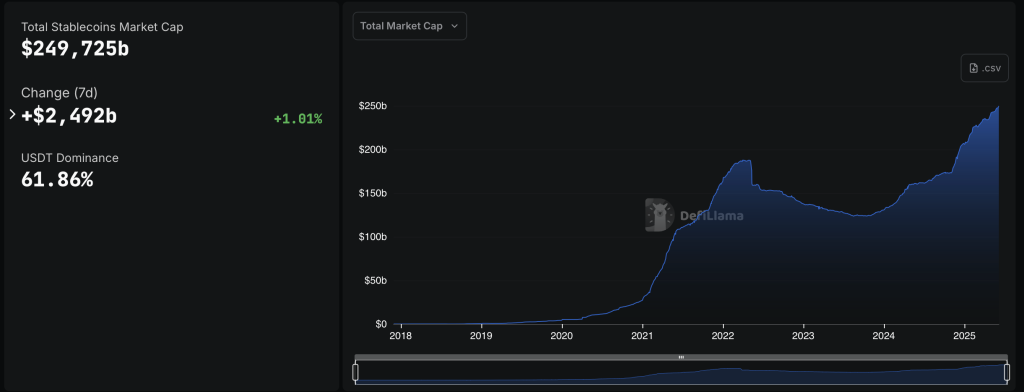Click the 61.86% USDT dominance value
This screenshot has height=392, width=1024.
[x=57, y=180]
